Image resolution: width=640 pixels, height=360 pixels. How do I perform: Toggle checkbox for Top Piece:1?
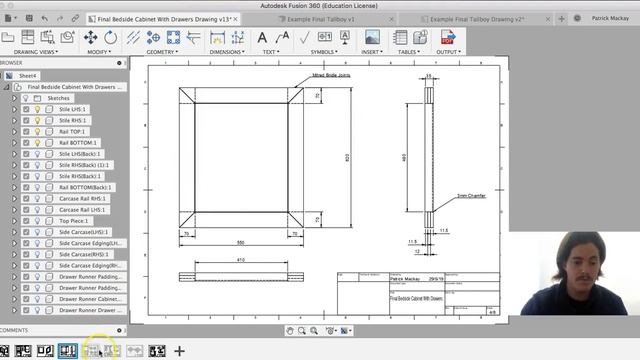click(x=26, y=221)
